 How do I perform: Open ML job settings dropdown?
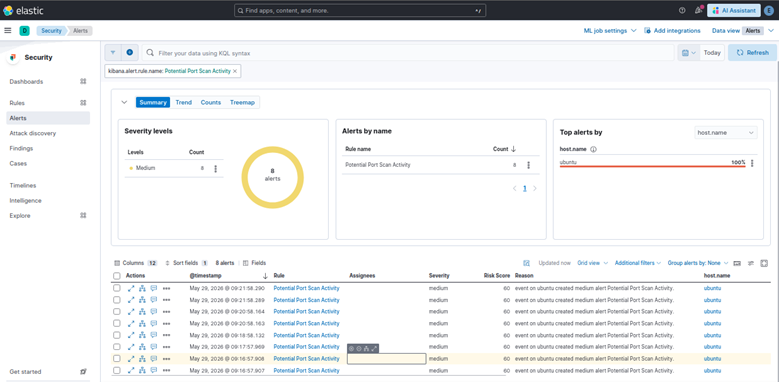(610, 31)
